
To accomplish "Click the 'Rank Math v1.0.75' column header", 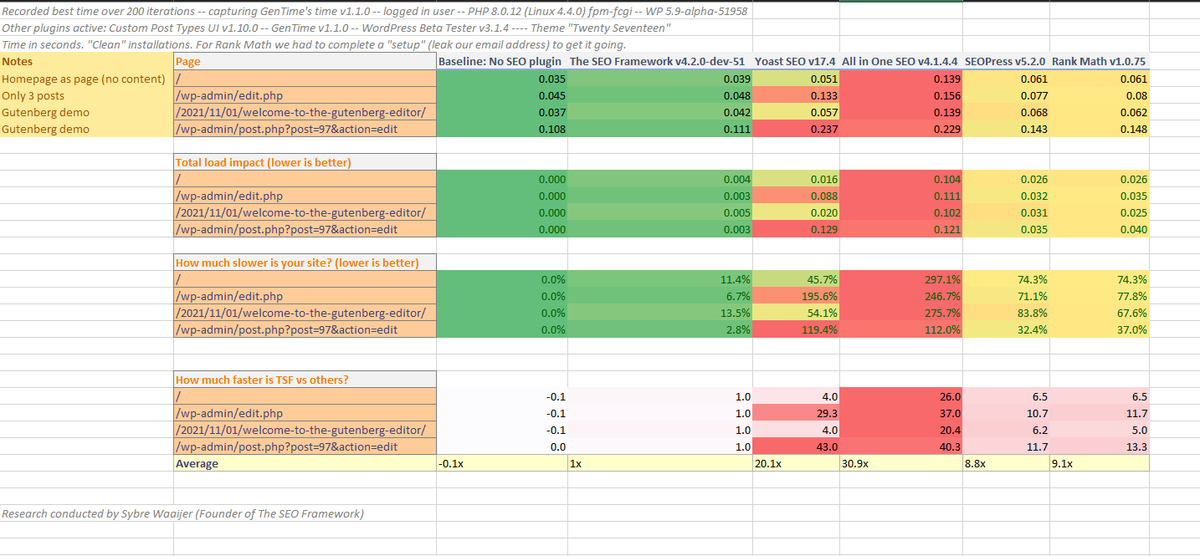I will point(1099,62).
